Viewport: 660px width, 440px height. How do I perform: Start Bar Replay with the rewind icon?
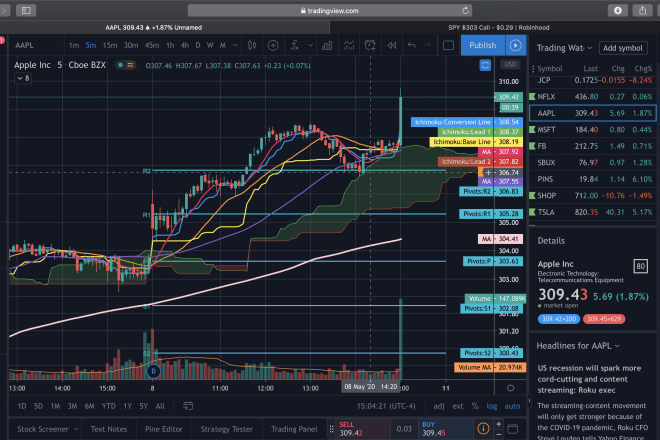(391, 45)
